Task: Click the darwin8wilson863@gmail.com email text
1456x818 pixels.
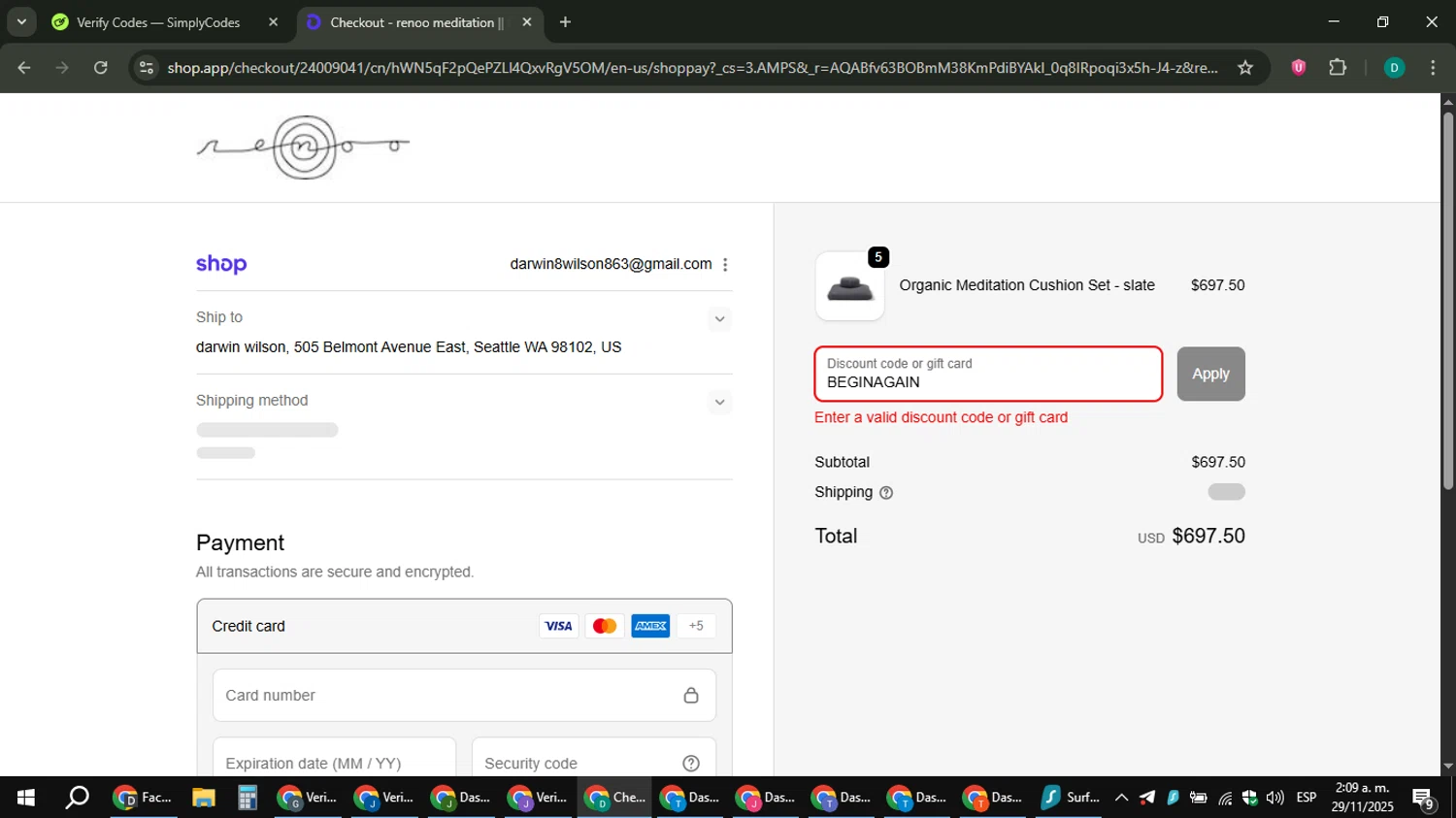Action: tap(611, 264)
